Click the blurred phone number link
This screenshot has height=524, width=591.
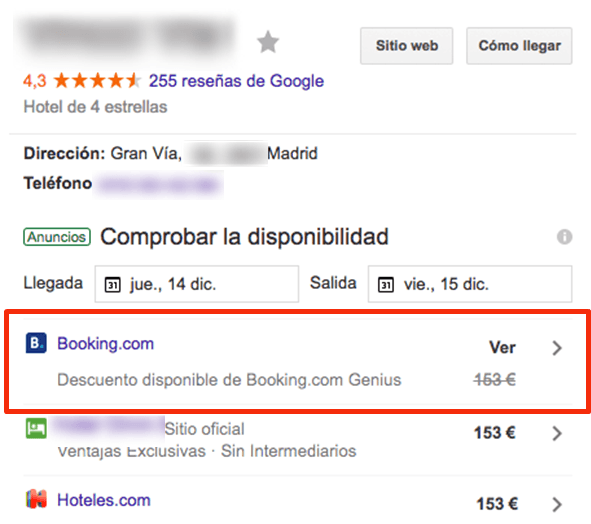(158, 184)
